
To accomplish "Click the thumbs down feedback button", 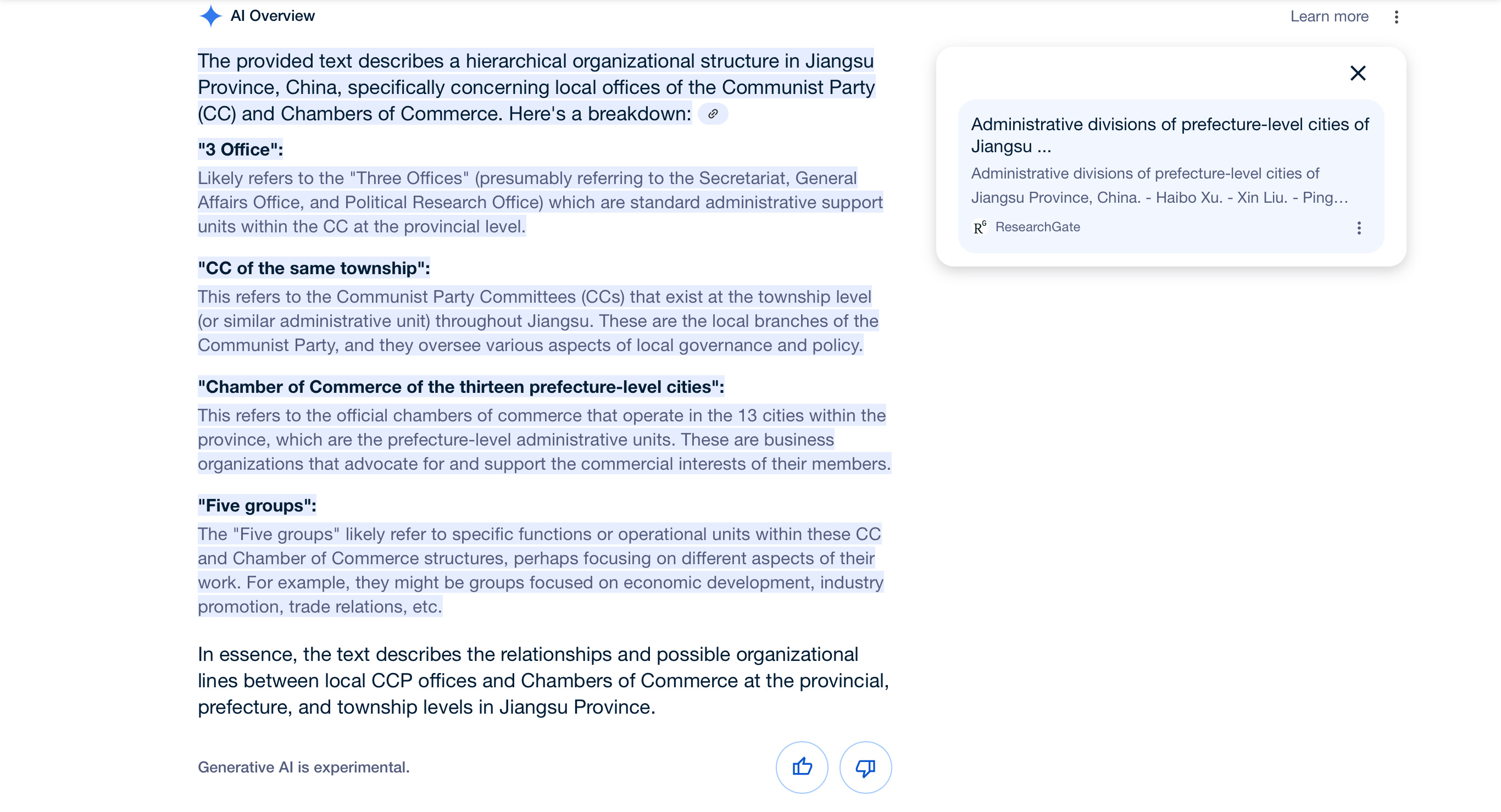I will (x=865, y=767).
